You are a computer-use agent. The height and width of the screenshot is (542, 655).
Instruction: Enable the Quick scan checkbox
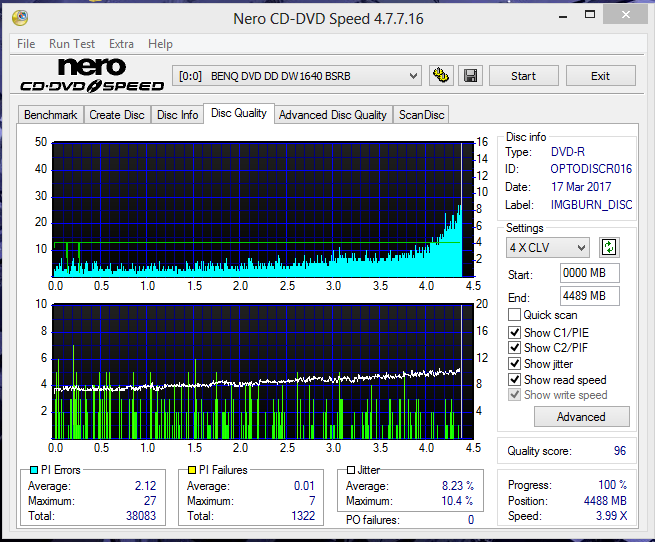click(x=514, y=315)
